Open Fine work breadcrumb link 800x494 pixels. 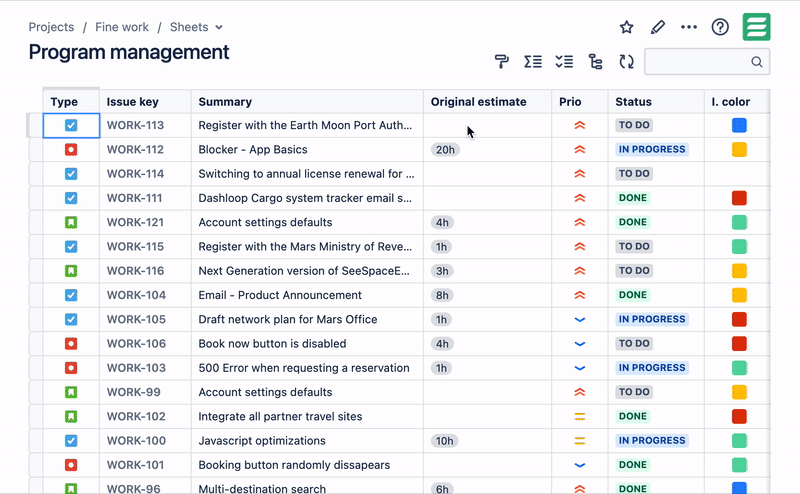tap(122, 27)
